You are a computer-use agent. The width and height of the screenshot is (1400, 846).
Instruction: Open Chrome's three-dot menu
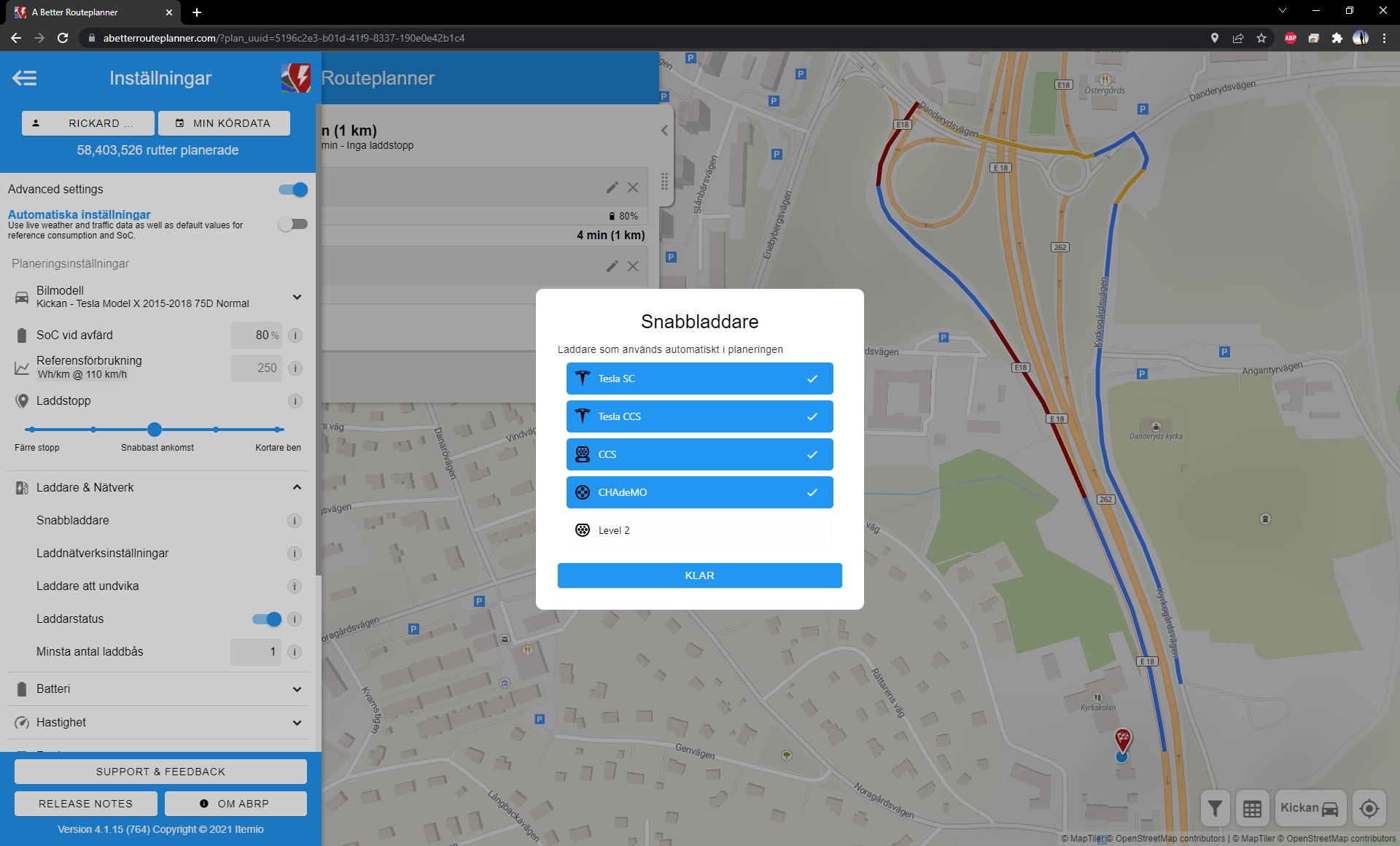pos(1384,38)
